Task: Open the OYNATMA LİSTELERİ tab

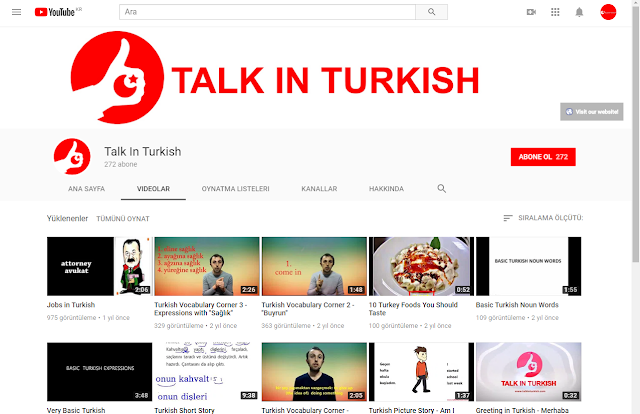Action: pos(235,189)
